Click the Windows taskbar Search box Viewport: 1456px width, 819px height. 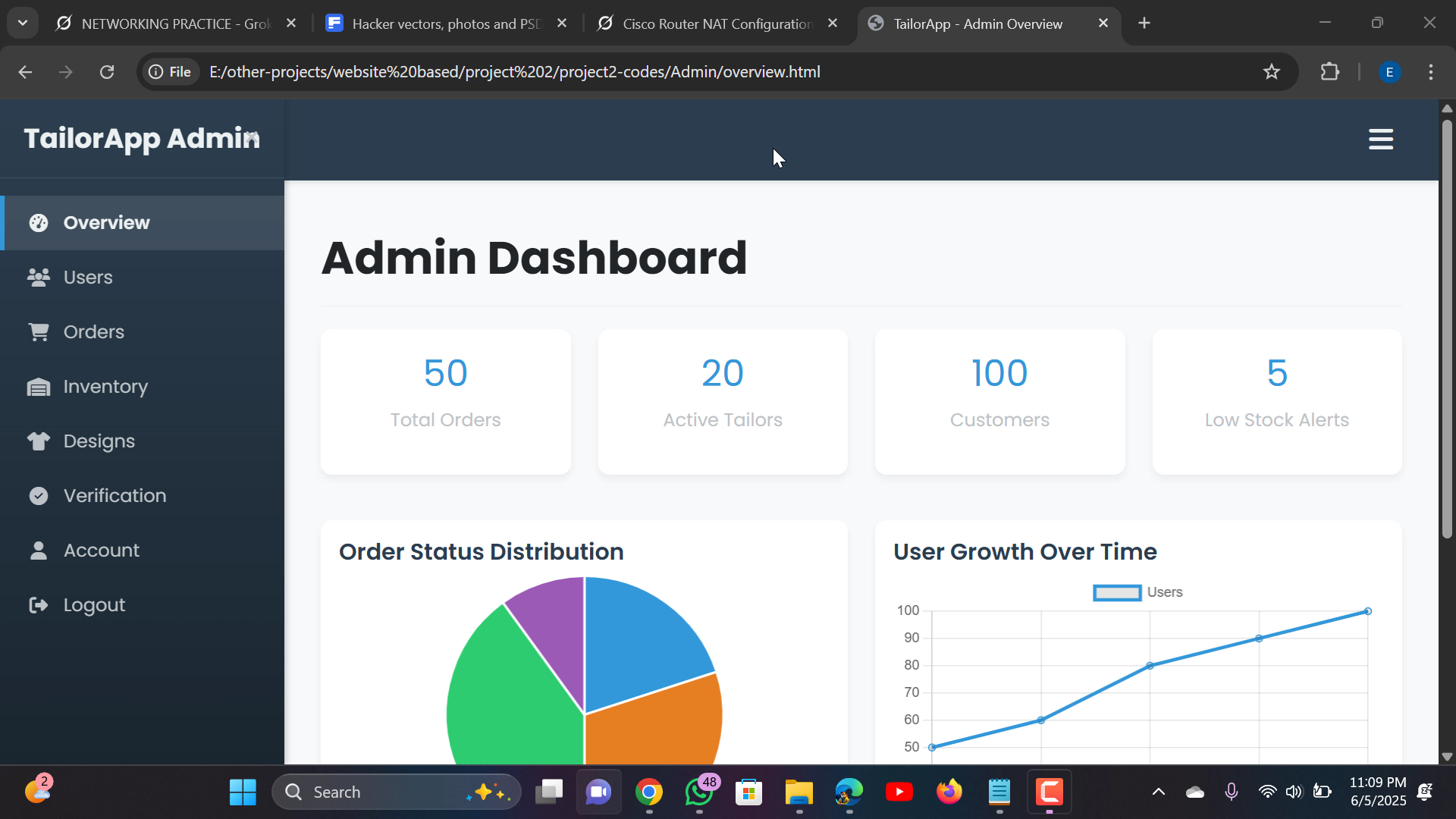click(397, 792)
